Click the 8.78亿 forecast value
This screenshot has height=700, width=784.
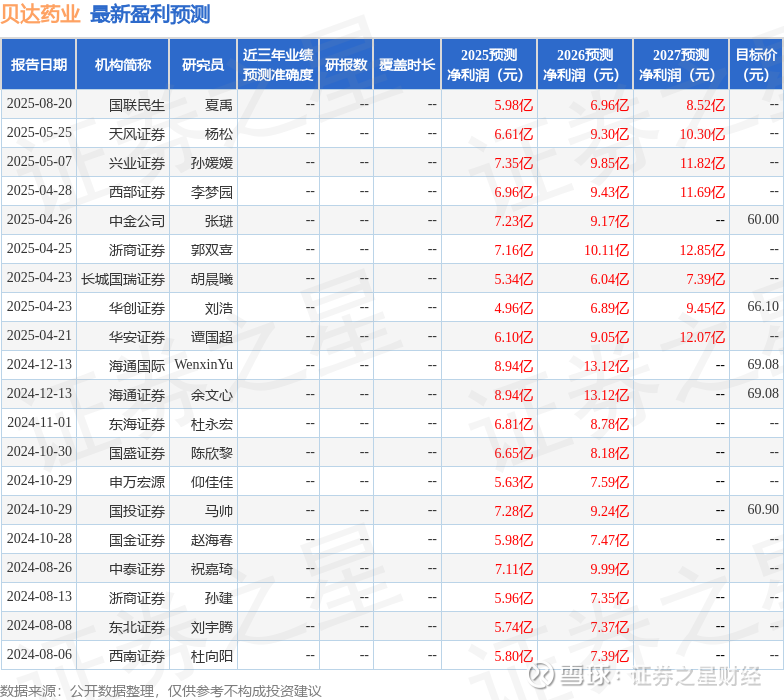[610, 424]
